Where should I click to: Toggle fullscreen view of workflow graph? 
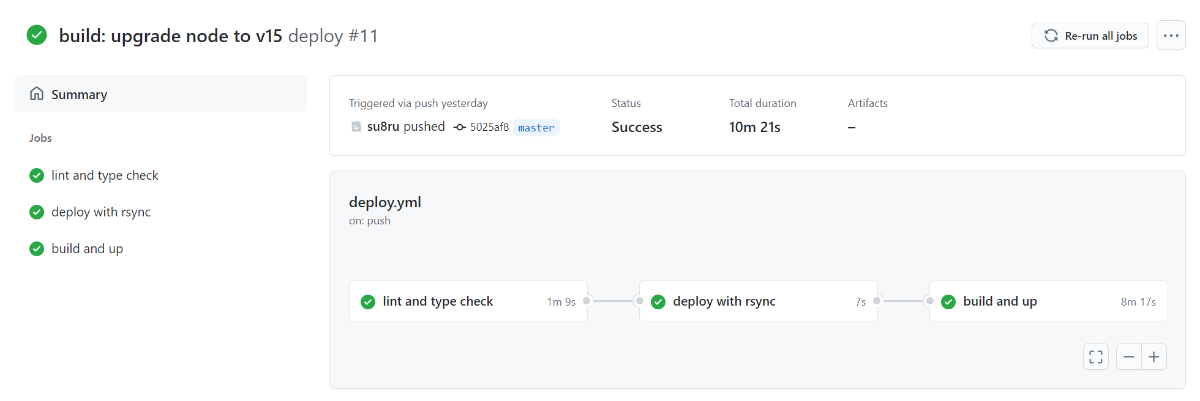click(1096, 356)
